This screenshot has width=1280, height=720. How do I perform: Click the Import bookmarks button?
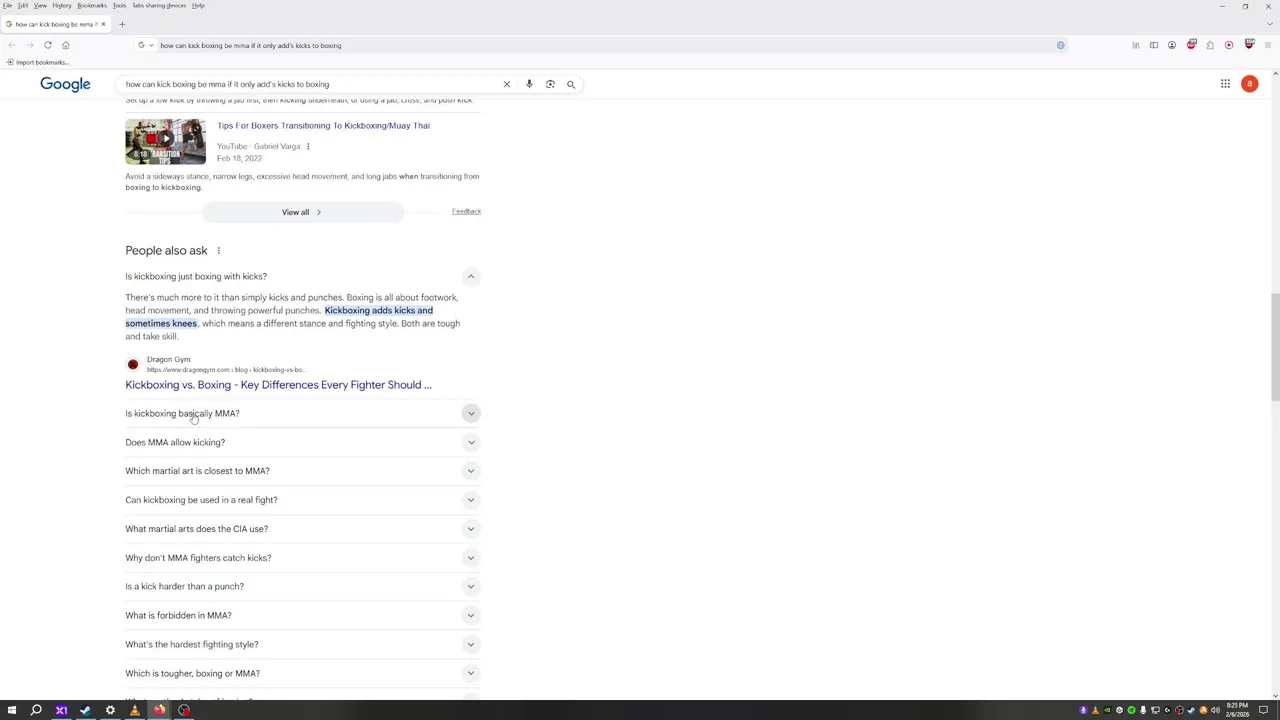37,62
